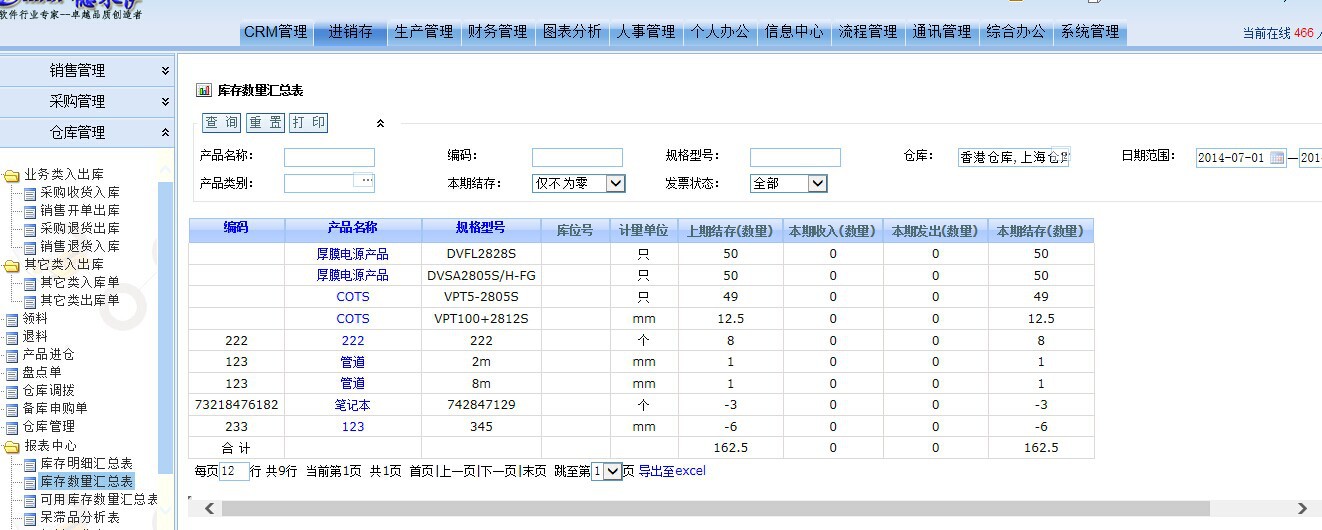Viewport: 1322px width, 530px height.
Task: Collapse the search filter panel chevron
Action: click(x=380, y=124)
